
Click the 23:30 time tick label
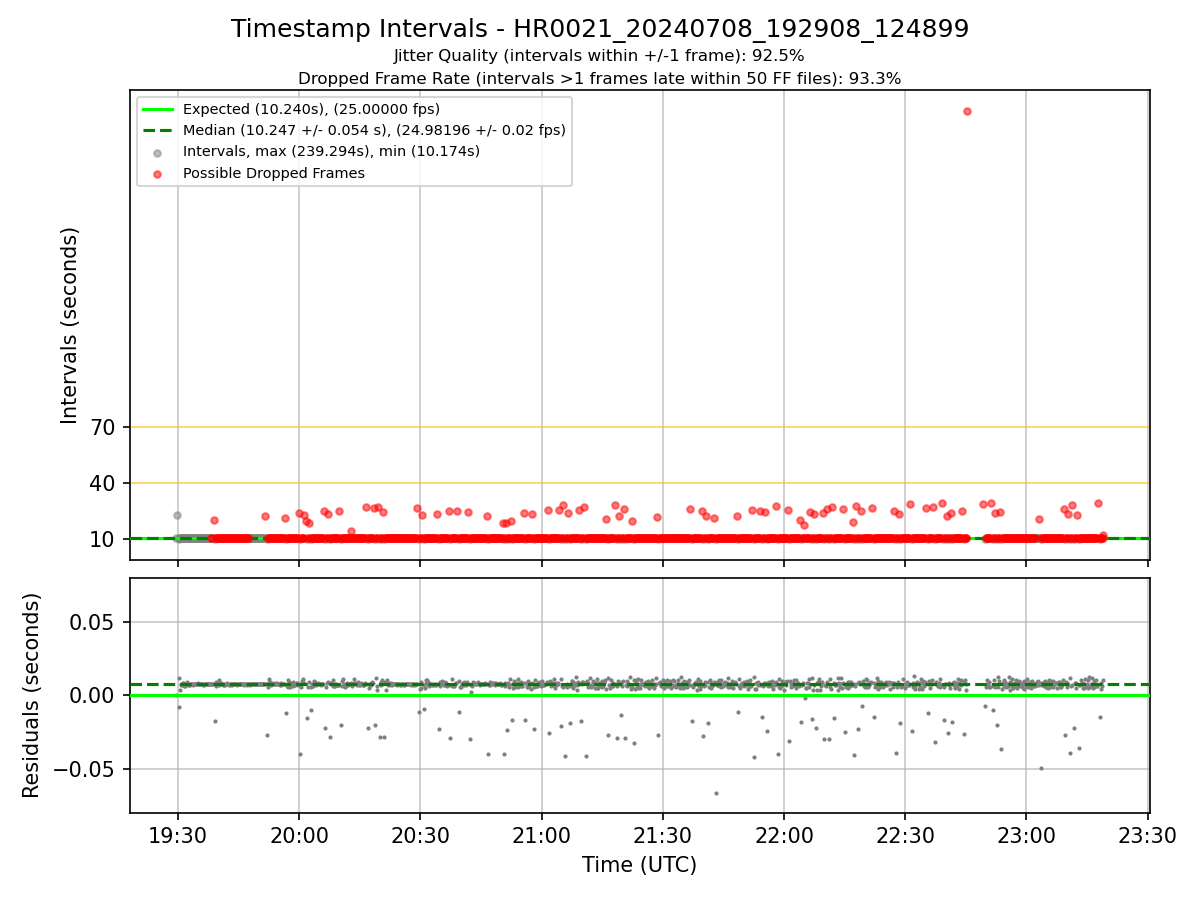(1147, 834)
